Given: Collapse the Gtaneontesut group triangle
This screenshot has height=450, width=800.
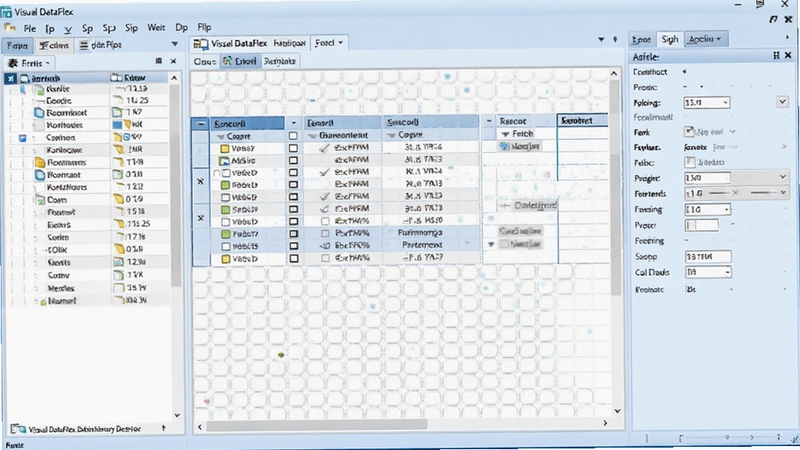Looking at the screenshot, I should 312,136.
